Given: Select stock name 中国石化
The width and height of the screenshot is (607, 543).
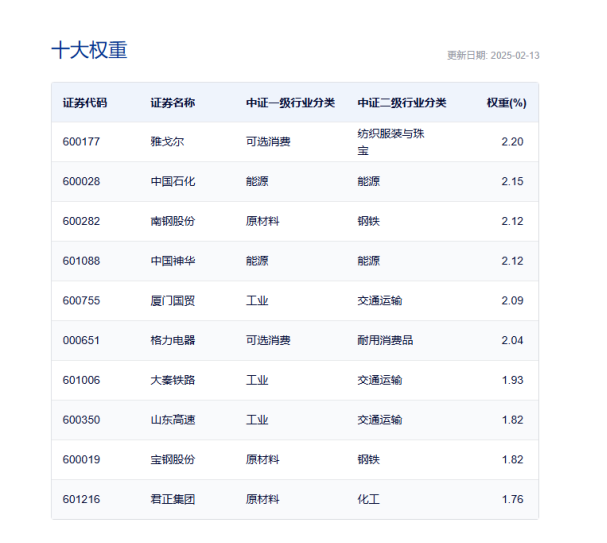Looking at the screenshot, I should click(173, 181).
